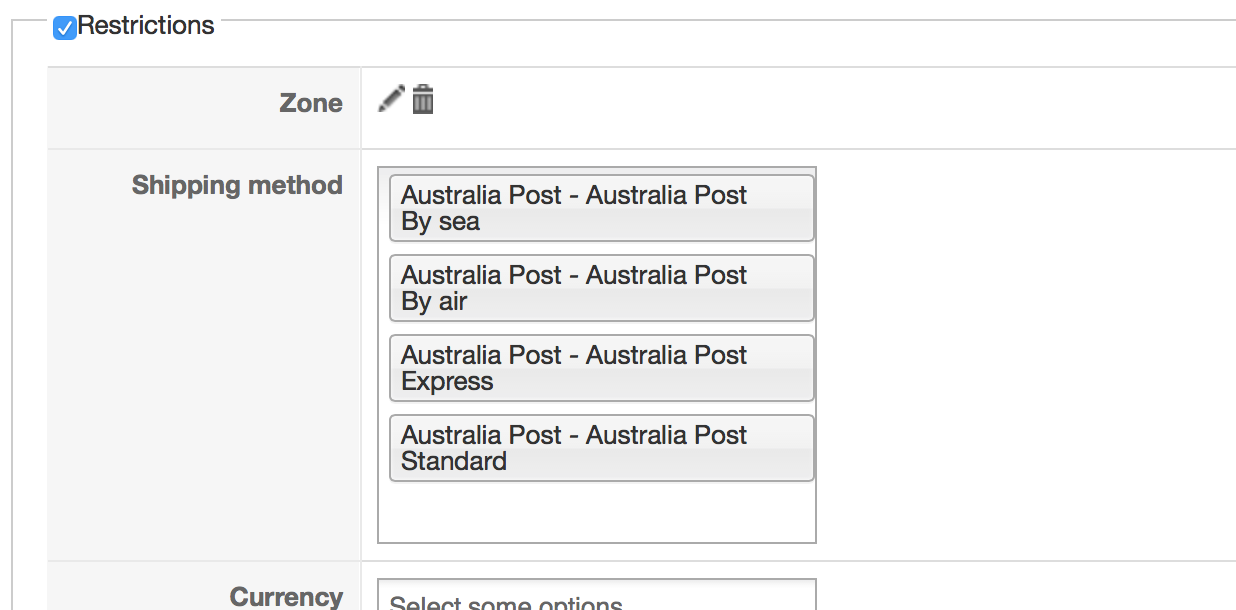Click the Restrictions legend label

coord(146,26)
